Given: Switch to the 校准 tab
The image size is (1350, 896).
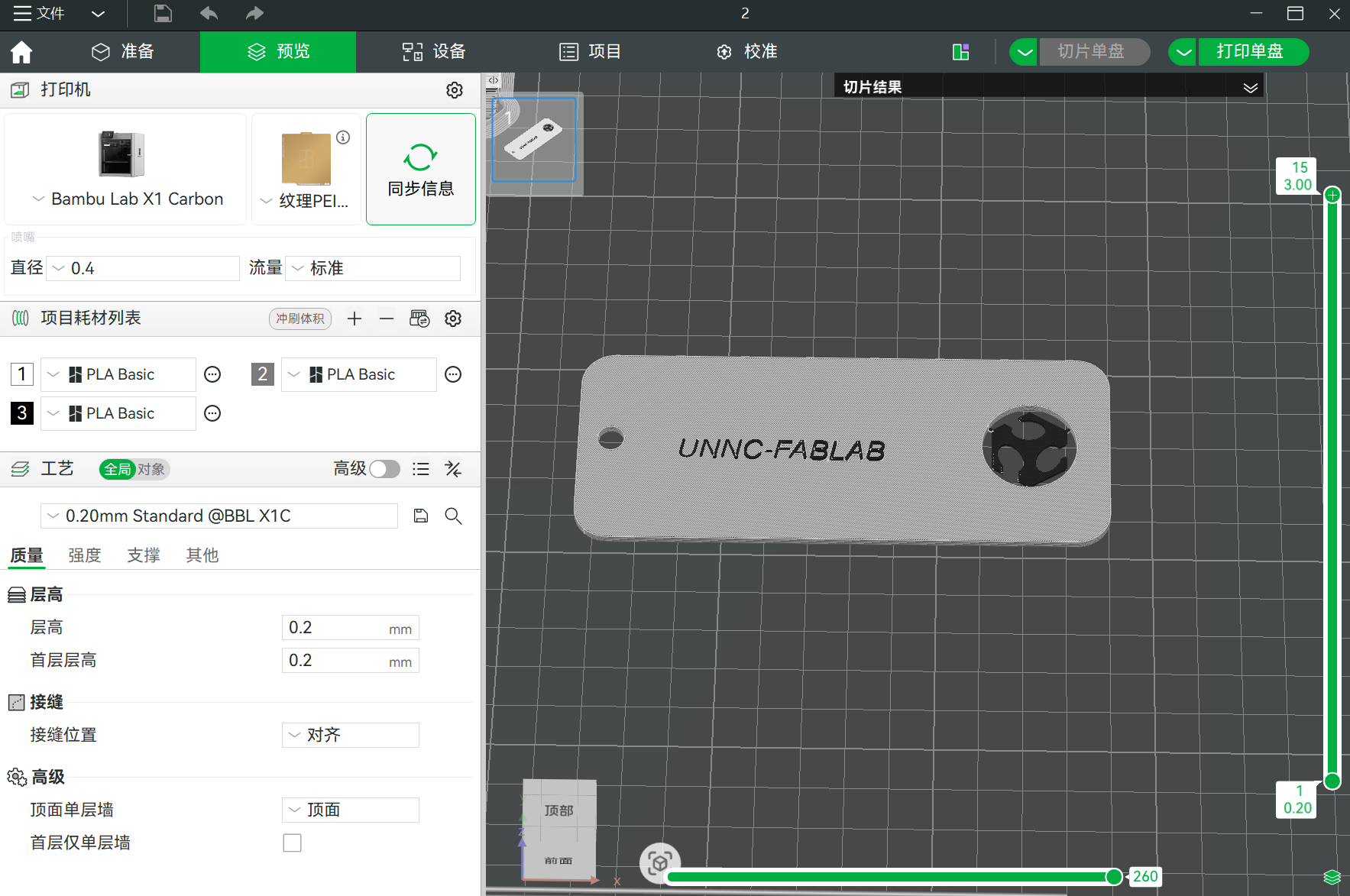Looking at the screenshot, I should (746, 52).
